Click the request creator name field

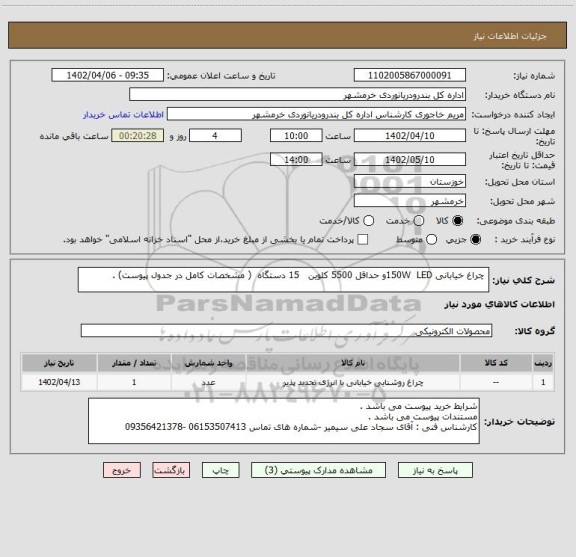pyautogui.click(x=316, y=115)
